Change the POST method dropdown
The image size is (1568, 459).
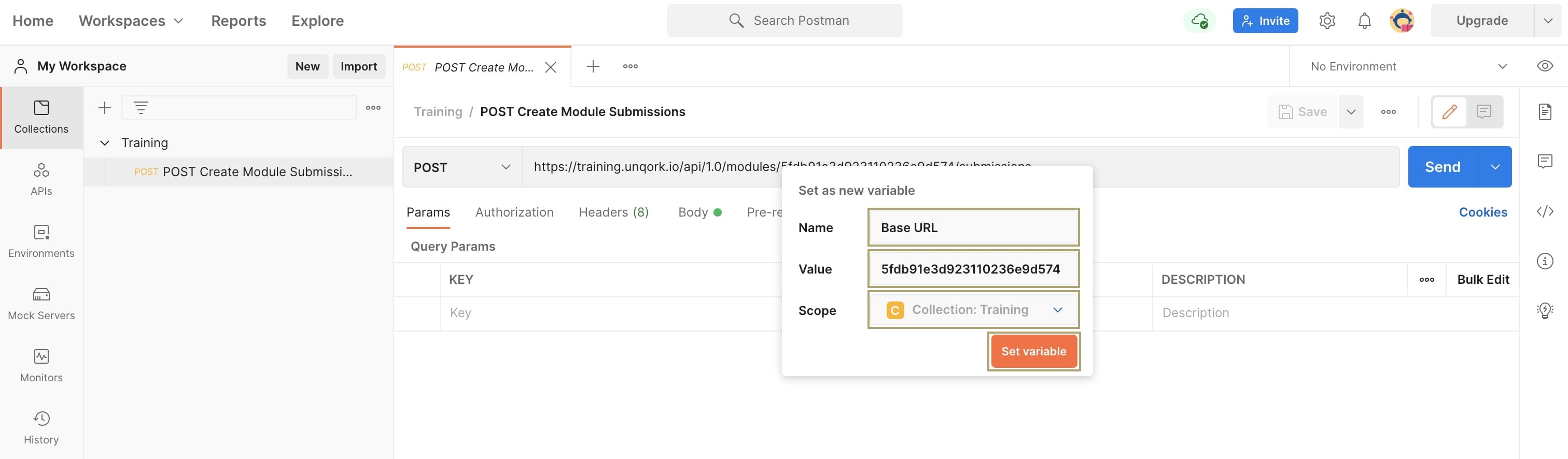tap(462, 167)
